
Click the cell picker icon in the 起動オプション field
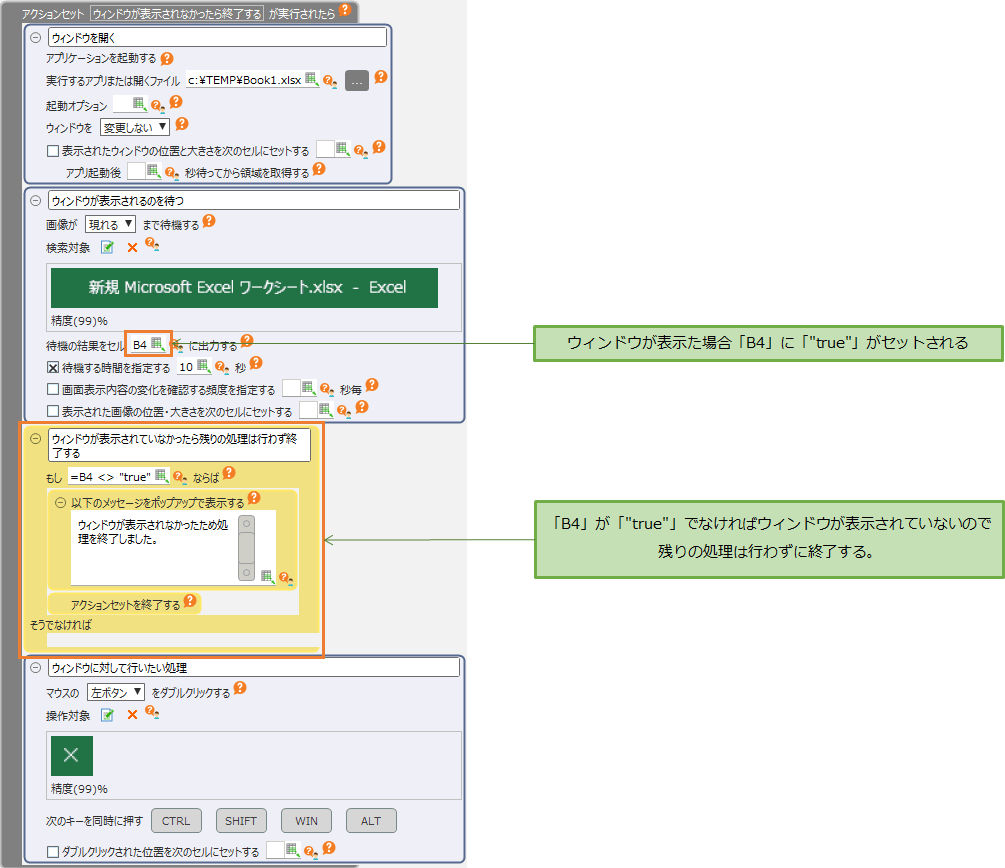(139, 104)
